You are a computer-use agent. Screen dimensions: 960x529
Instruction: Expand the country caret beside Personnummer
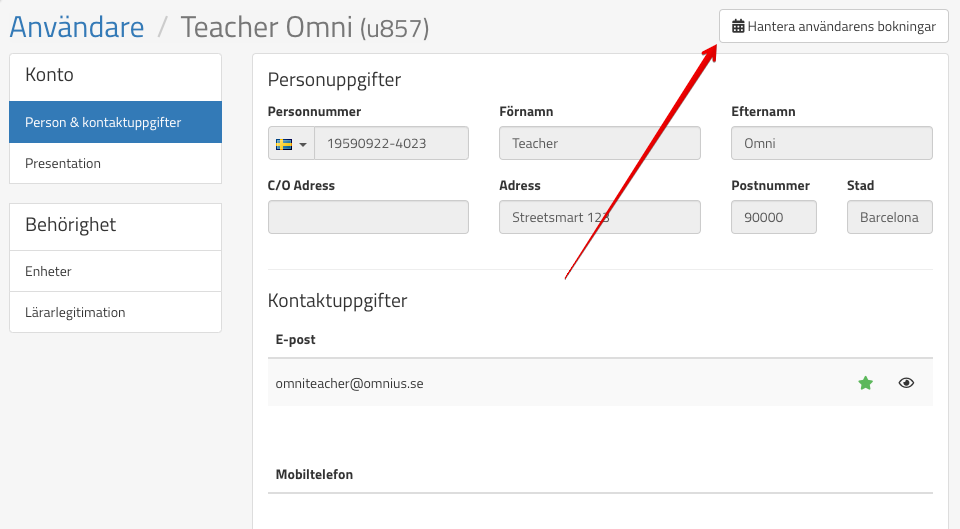pyautogui.click(x=302, y=145)
